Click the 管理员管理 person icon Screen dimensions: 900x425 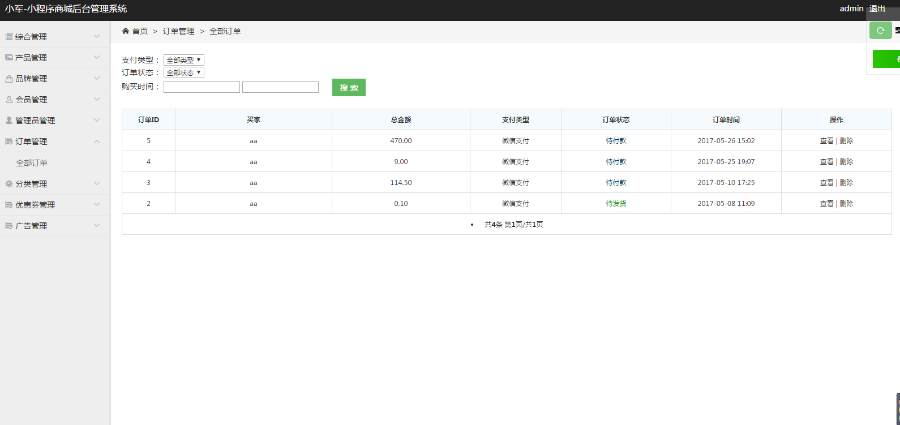click(x=9, y=121)
